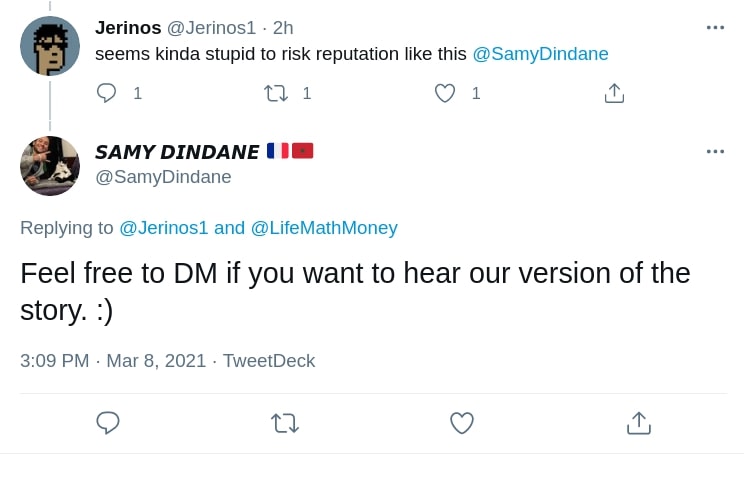The height and width of the screenshot is (481, 744).
Task: Retweet the Jerinos tweet
Action: (x=276, y=93)
